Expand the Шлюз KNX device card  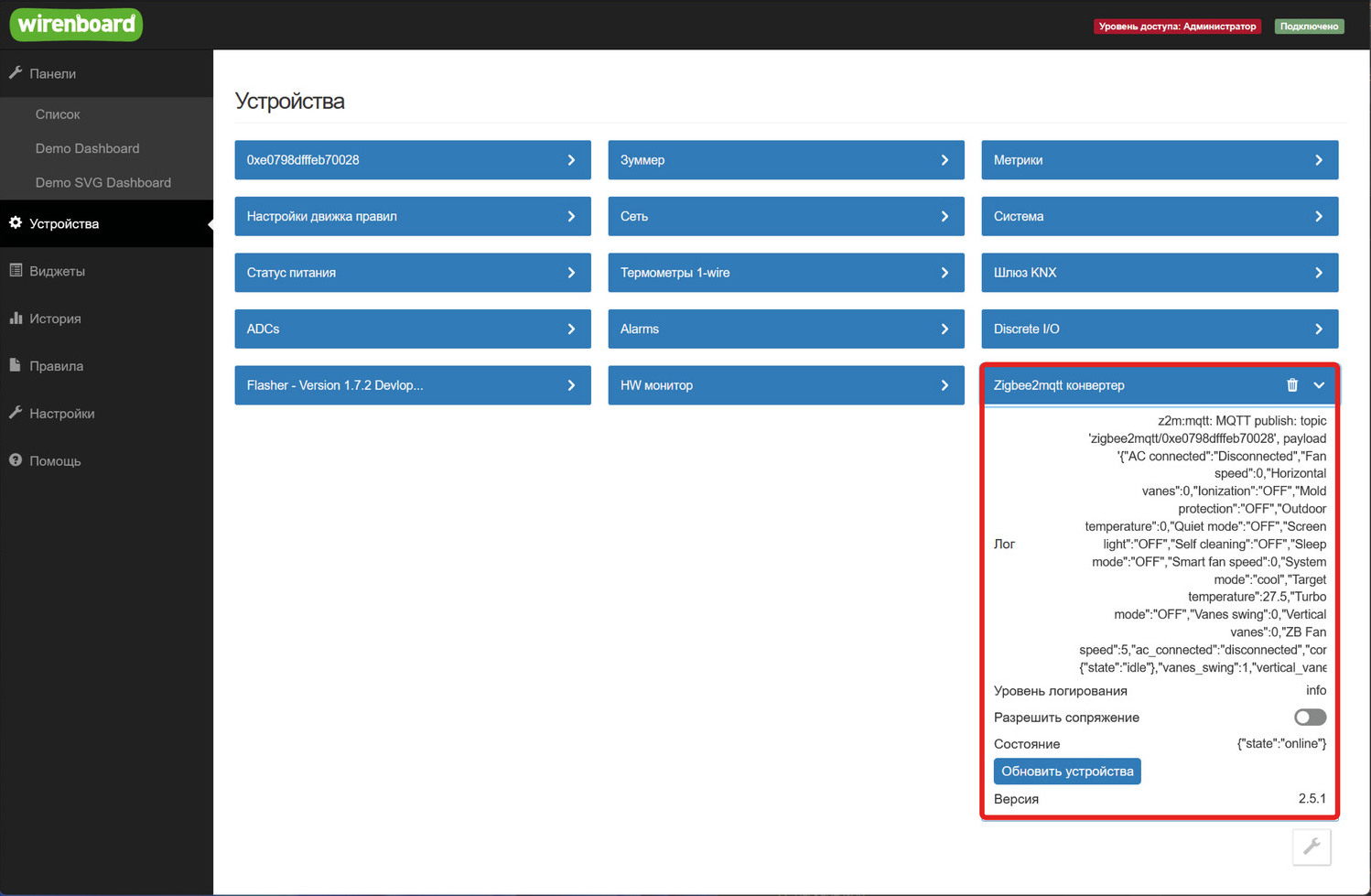click(x=1159, y=273)
